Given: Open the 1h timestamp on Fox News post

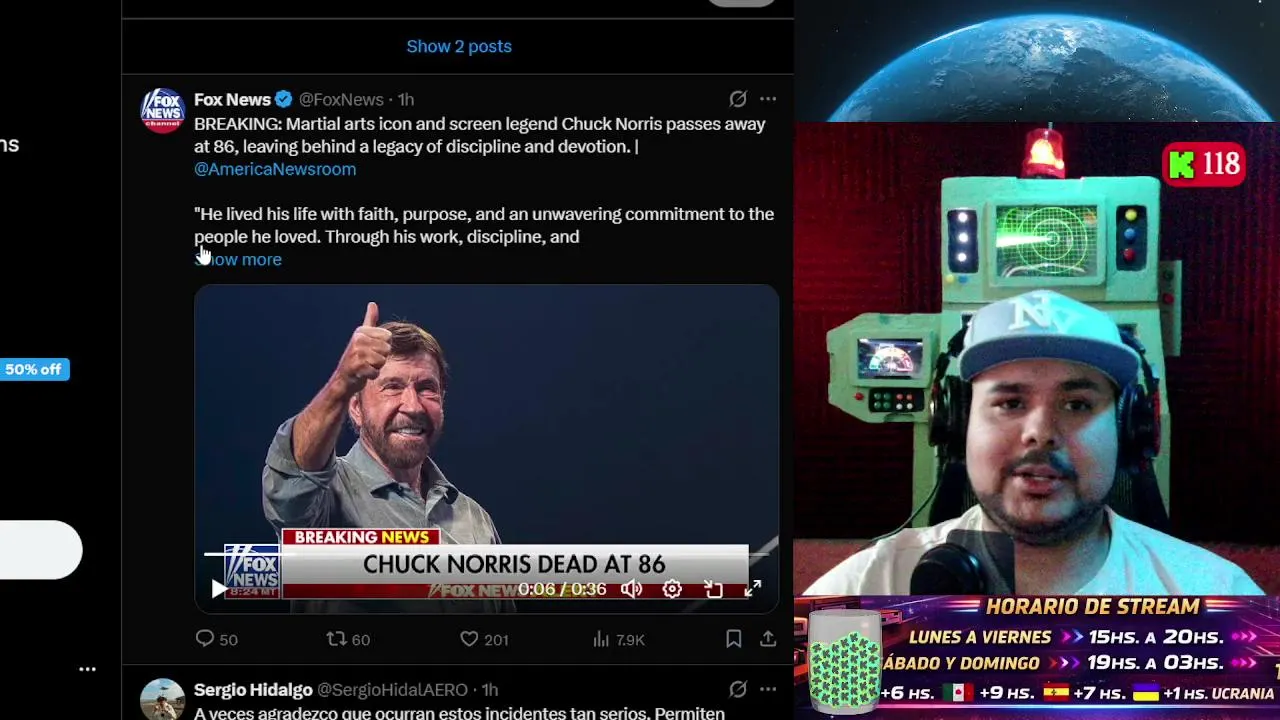Looking at the screenshot, I should coord(406,99).
